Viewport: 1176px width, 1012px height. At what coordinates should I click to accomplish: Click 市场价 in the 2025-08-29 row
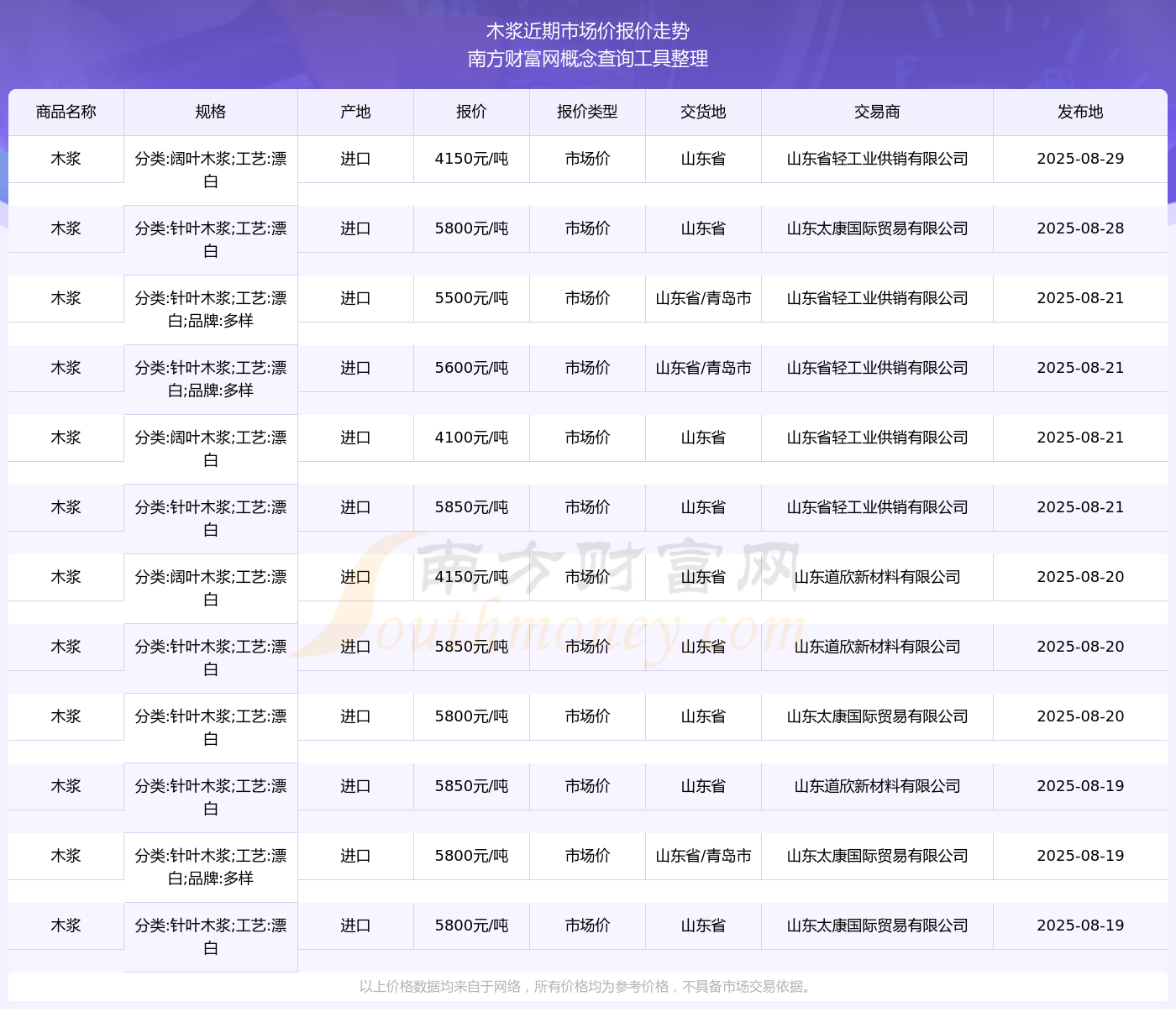(587, 159)
